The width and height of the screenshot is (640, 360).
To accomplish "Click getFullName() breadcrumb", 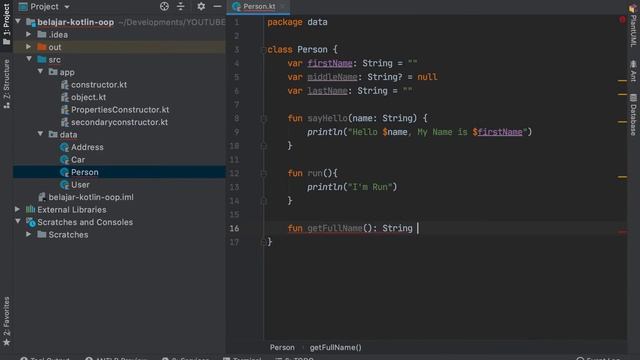I will [x=336, y=347].
